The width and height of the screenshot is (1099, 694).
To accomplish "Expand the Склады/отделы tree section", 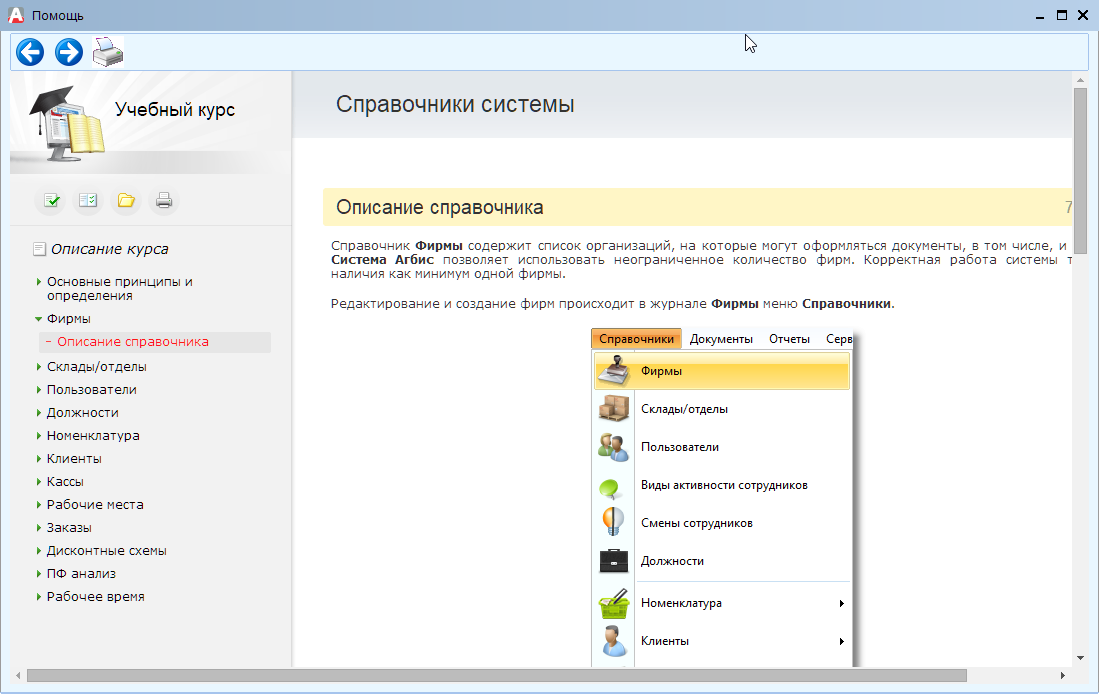I will click(x=39, y=367).
